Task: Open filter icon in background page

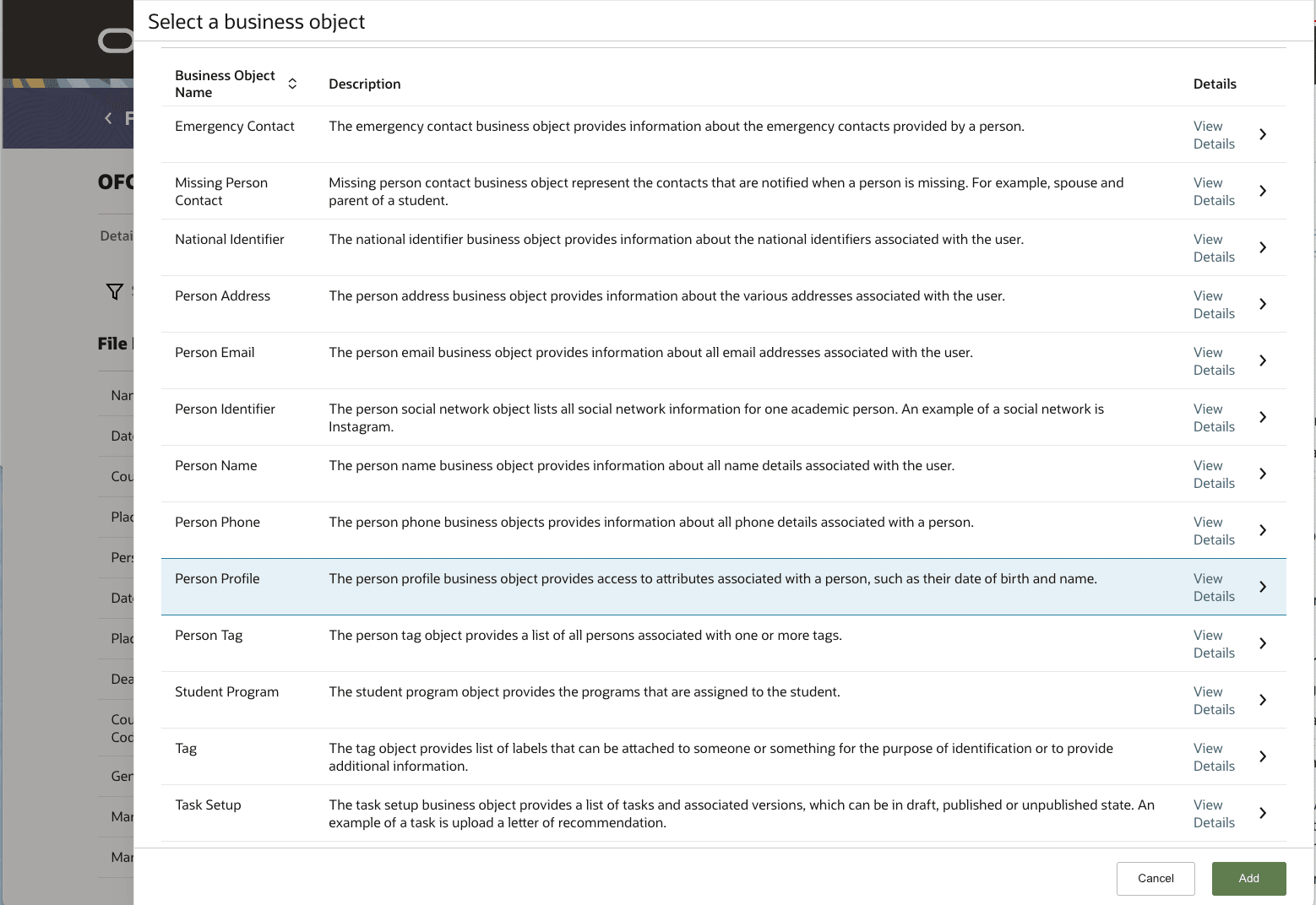Action: 115,291
